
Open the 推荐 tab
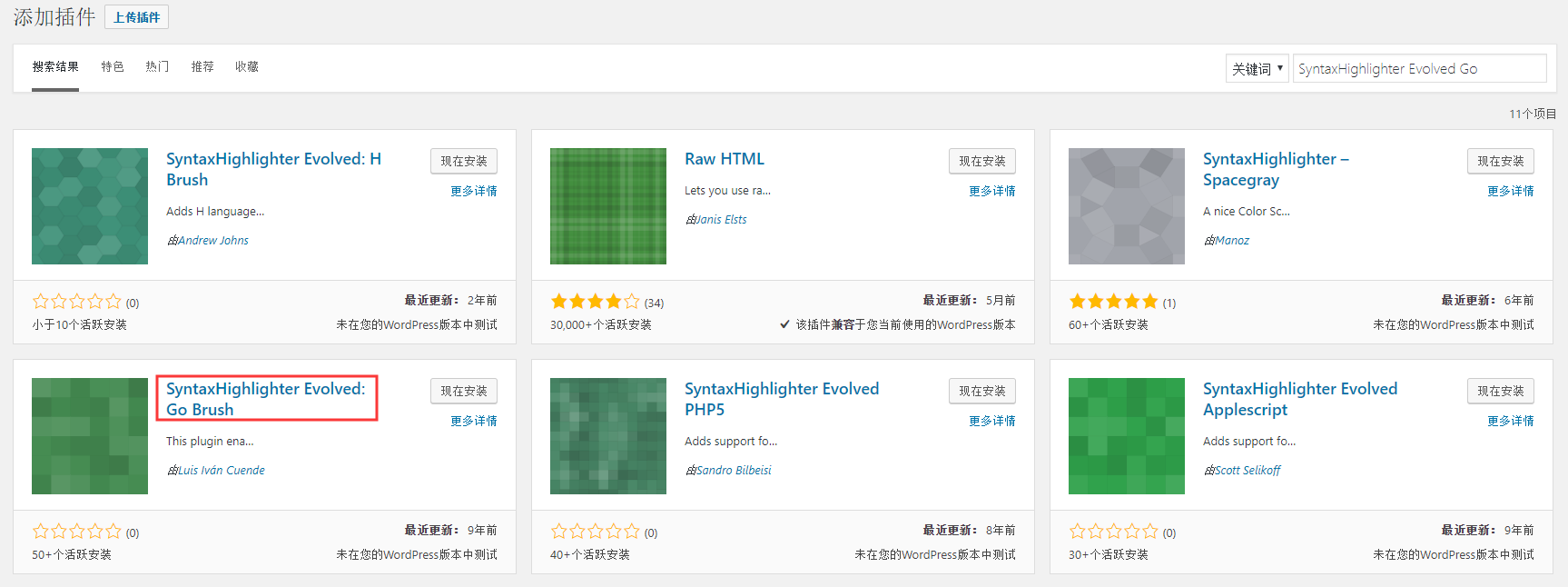[x=202, y=67]
